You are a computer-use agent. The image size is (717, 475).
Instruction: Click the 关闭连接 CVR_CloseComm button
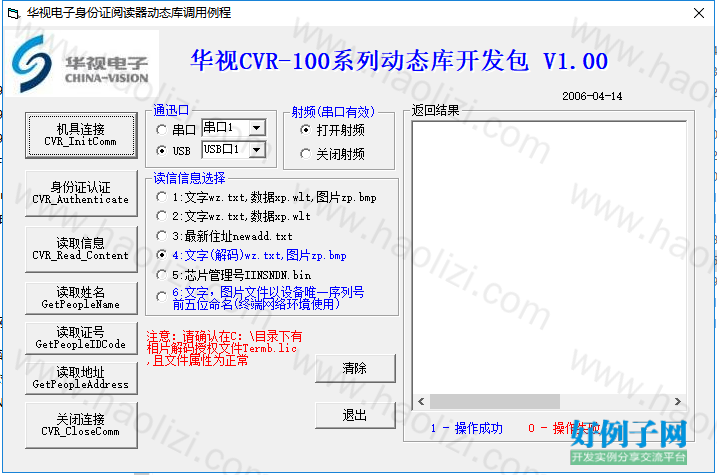pos(81,425)
